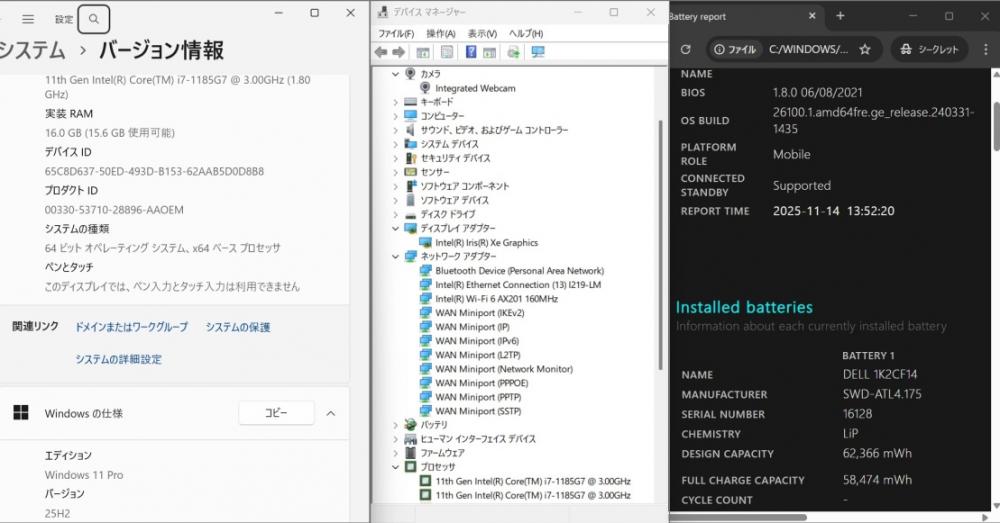Toggle console tree icon in Device Manager toolbar
The image size is (1000, 523).
pos(422,52)
